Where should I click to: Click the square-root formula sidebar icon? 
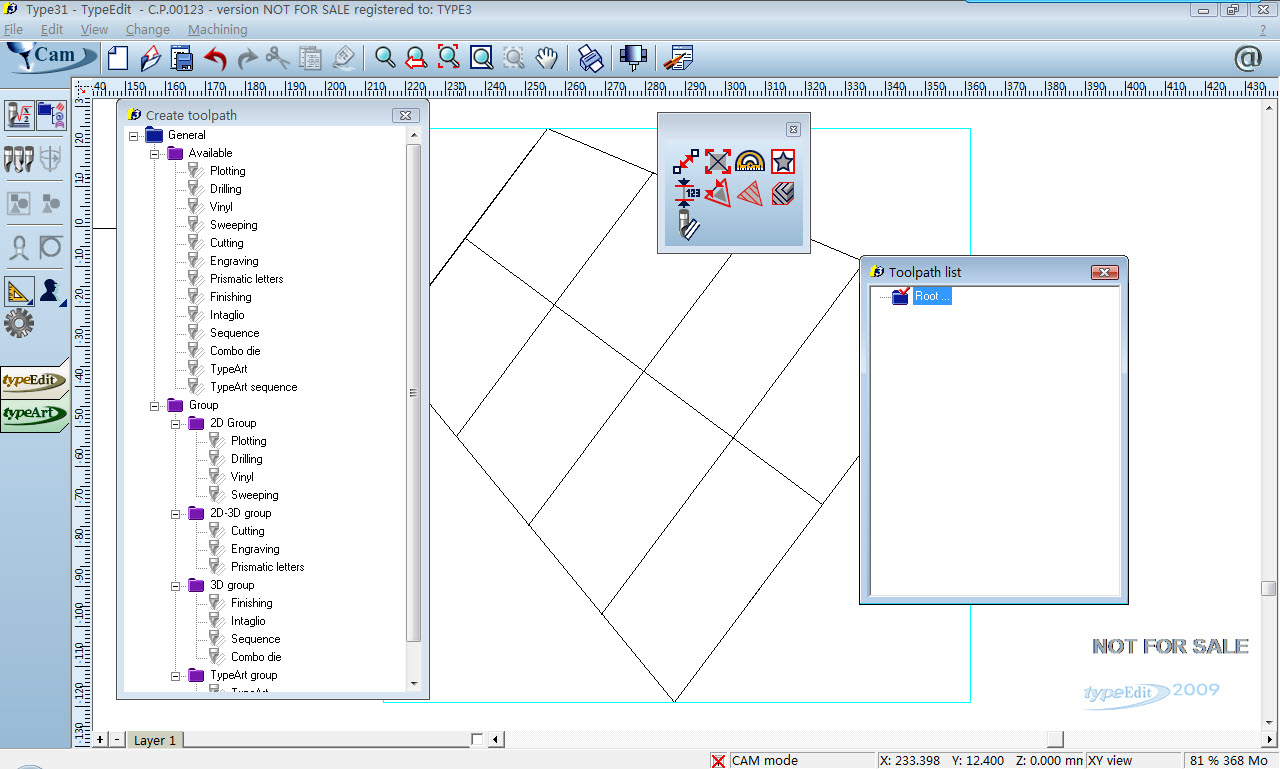[x=20, y=115]
